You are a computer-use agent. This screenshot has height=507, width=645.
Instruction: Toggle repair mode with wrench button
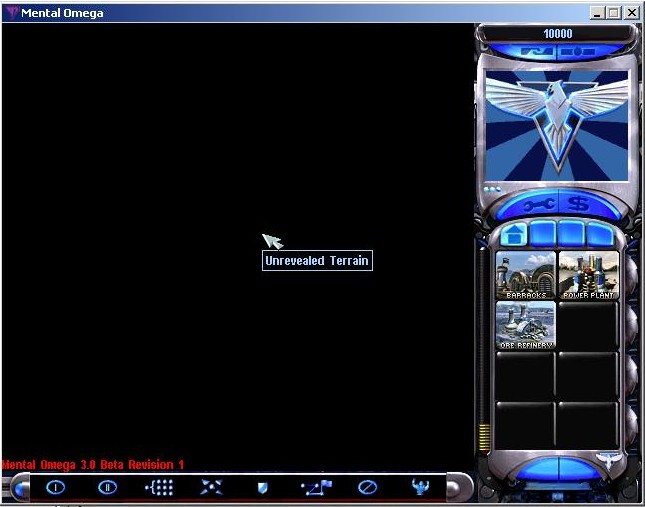pos(534,203)
